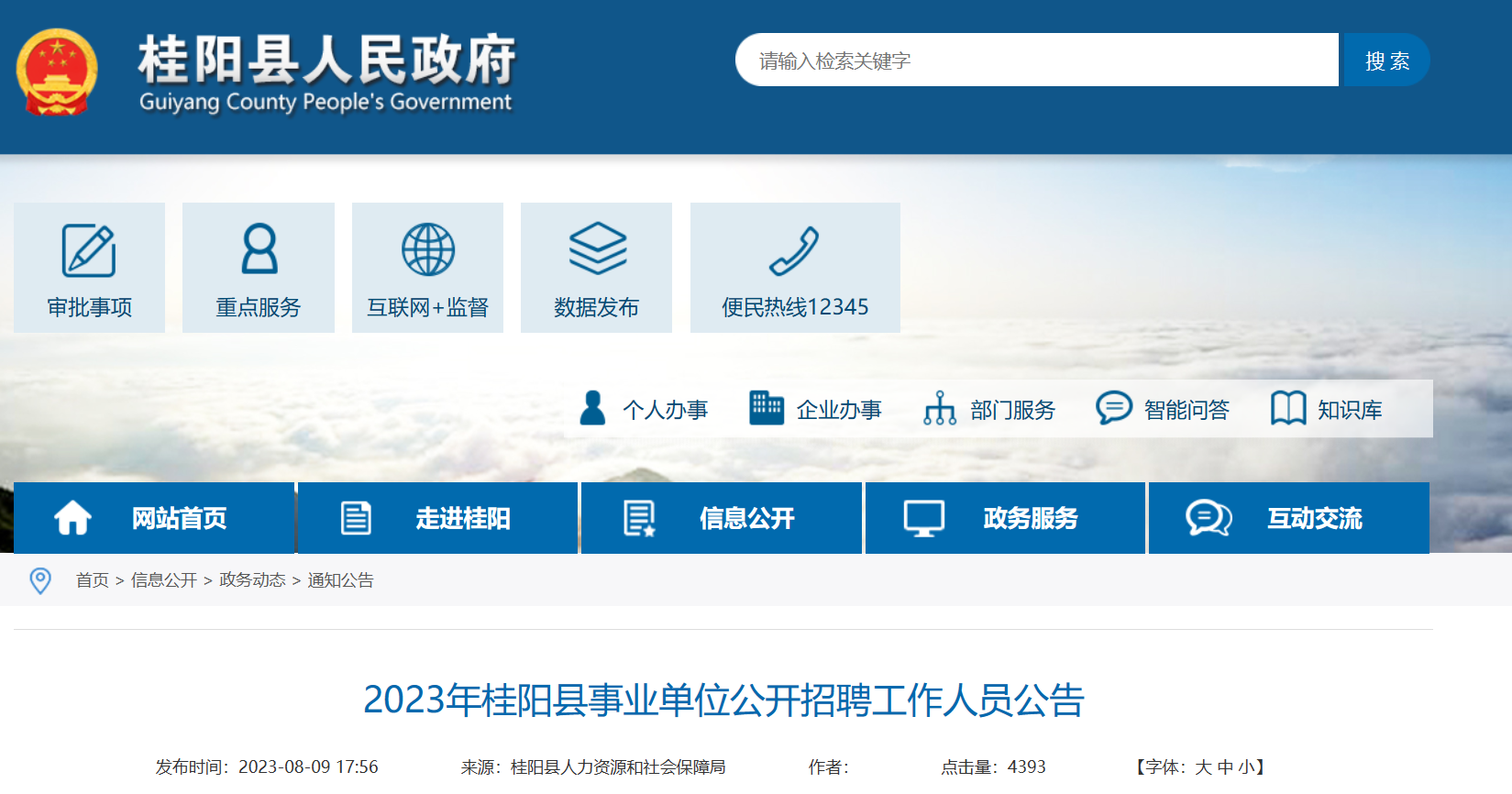Click the 重点服务 person icon

pos(259,248)
